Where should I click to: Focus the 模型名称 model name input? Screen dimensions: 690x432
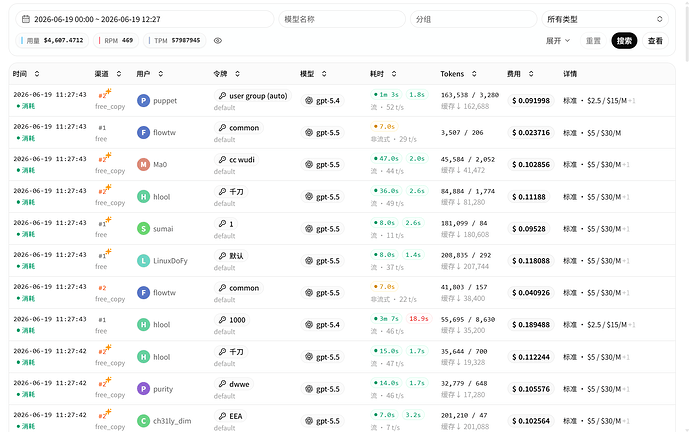342,19
